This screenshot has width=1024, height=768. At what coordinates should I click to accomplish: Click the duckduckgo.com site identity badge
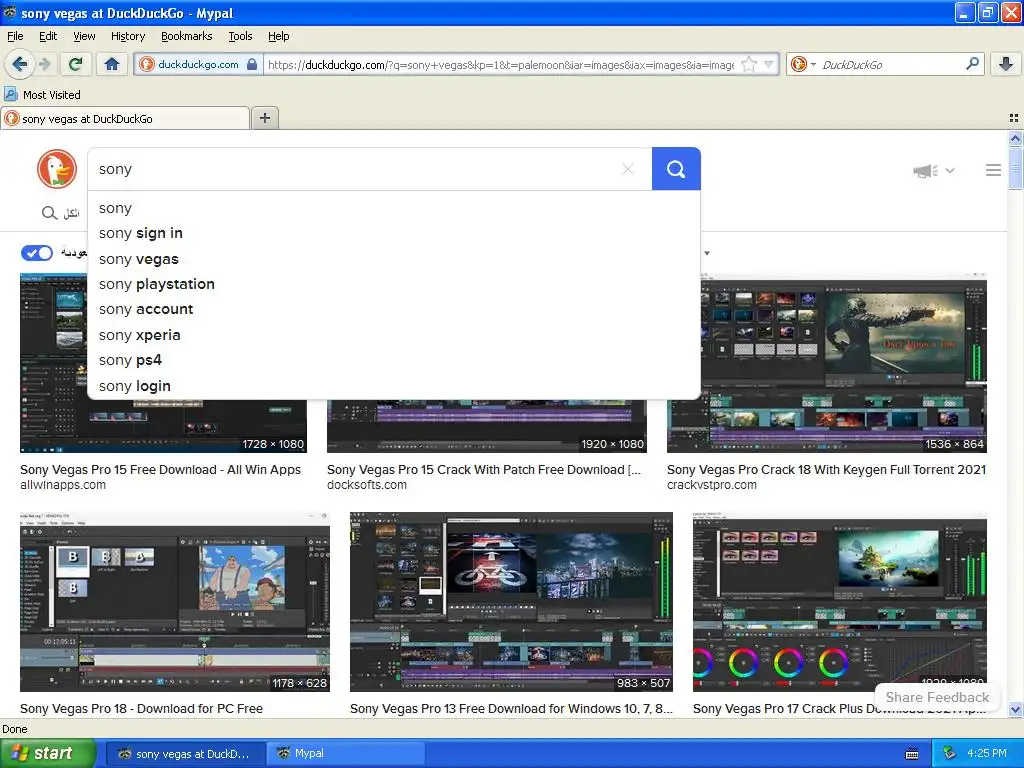click(x=198, y=64)
